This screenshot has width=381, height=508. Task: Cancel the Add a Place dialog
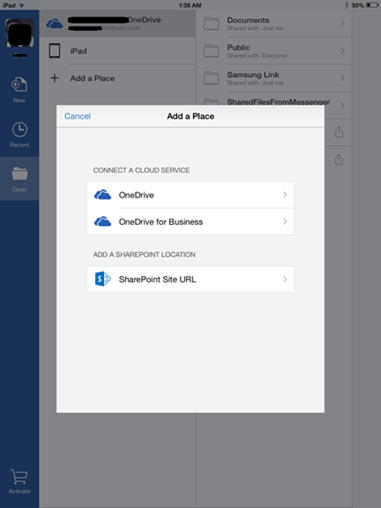[x=77, y=116]
